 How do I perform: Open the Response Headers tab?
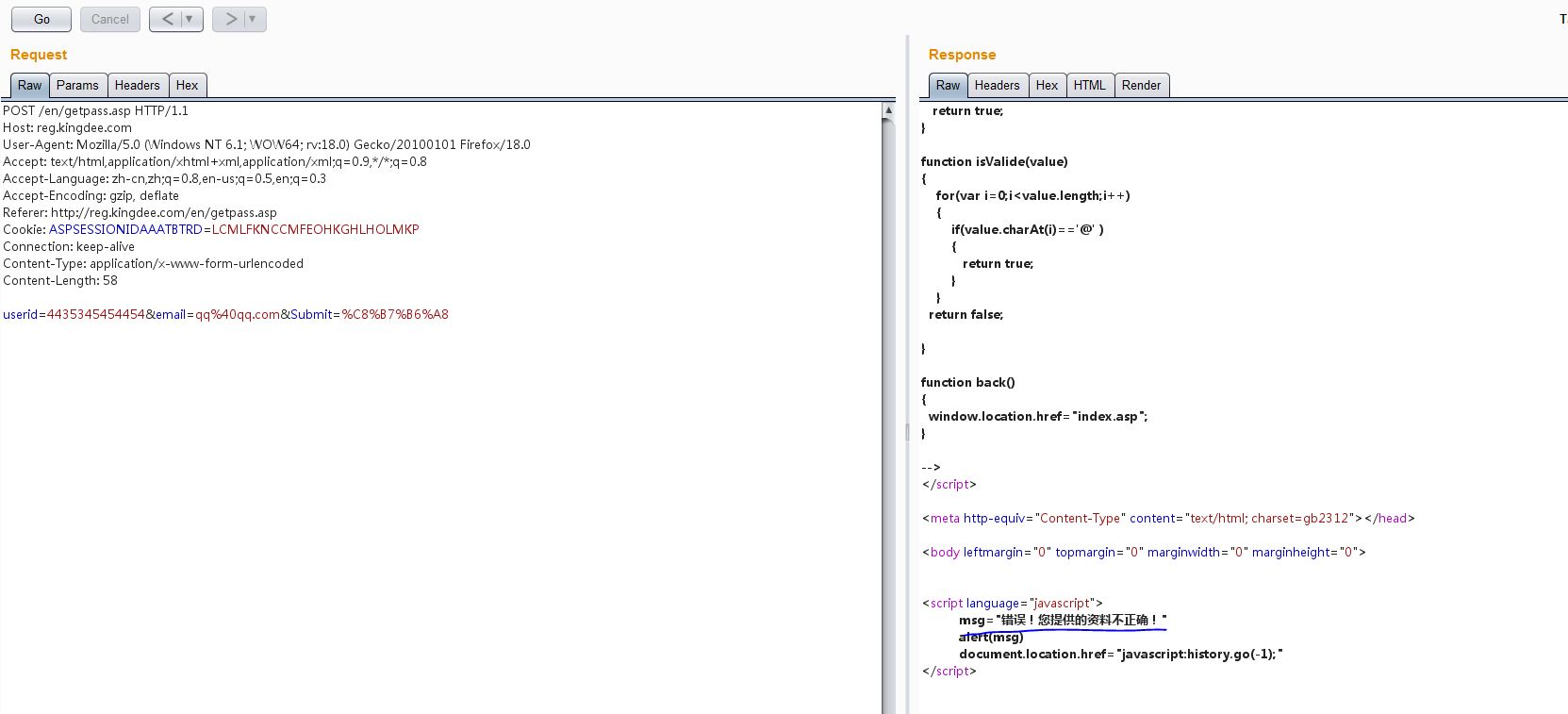coord(997,85)
